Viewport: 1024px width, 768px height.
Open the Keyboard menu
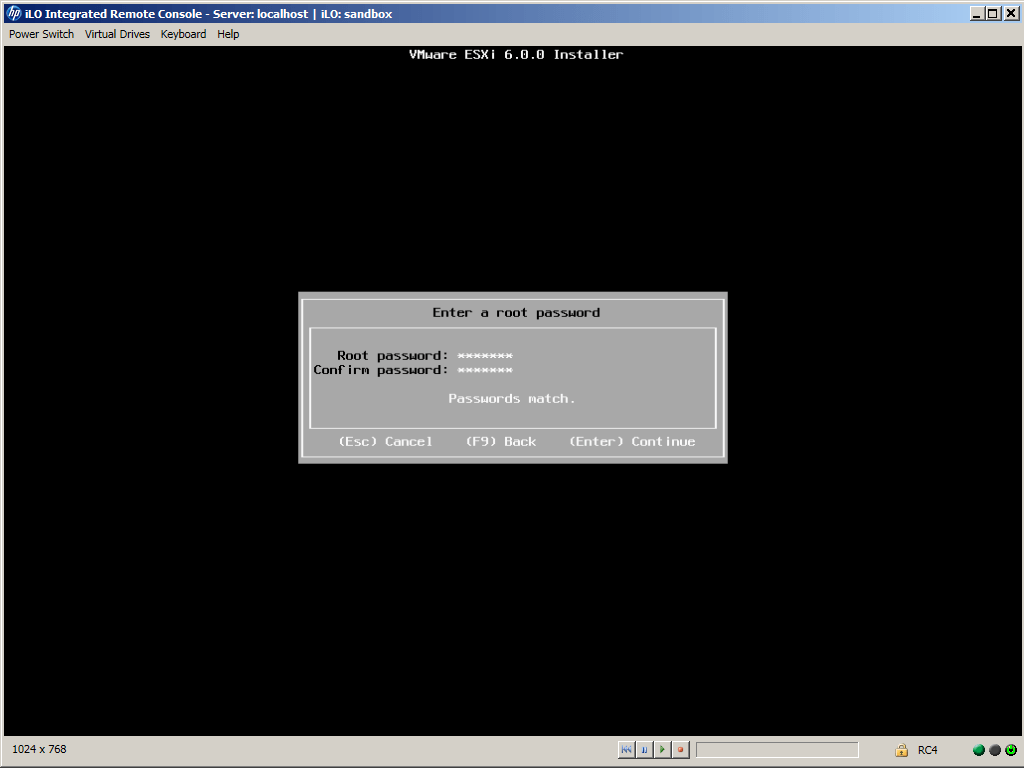(183, 34)
